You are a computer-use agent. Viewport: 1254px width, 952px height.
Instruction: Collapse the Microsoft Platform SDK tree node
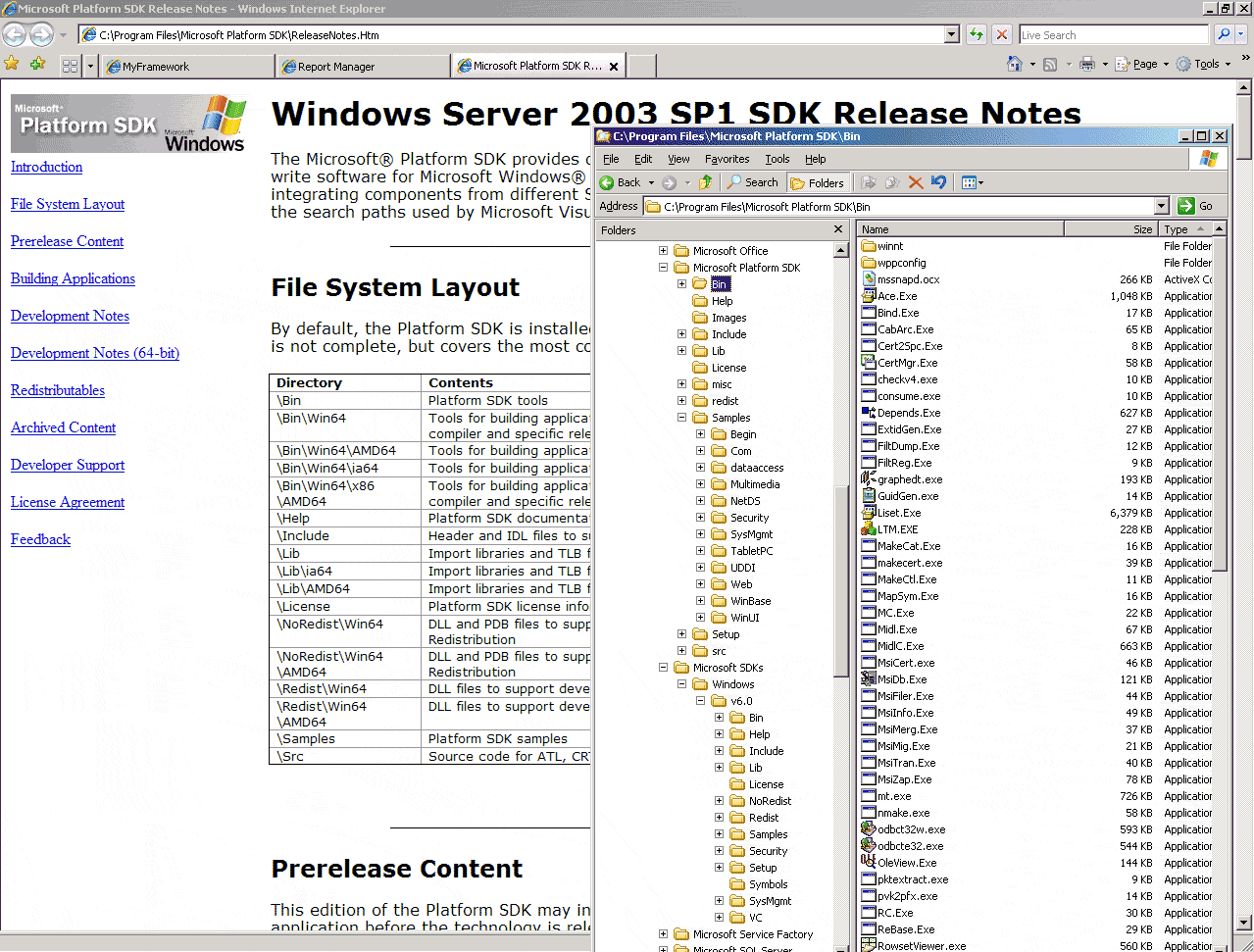click(x=664, y=268)
